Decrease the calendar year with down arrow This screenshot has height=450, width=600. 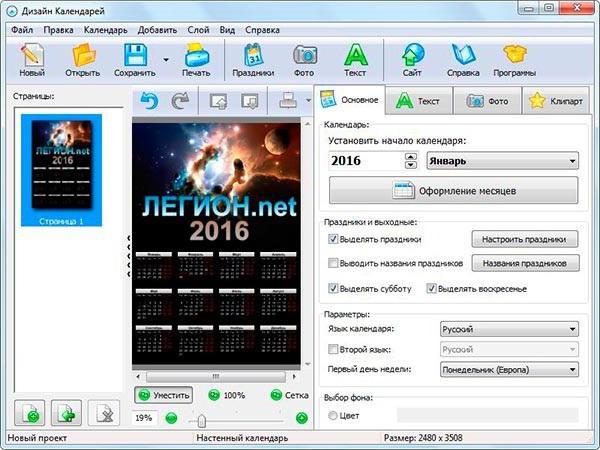click(x=411, y=165)
